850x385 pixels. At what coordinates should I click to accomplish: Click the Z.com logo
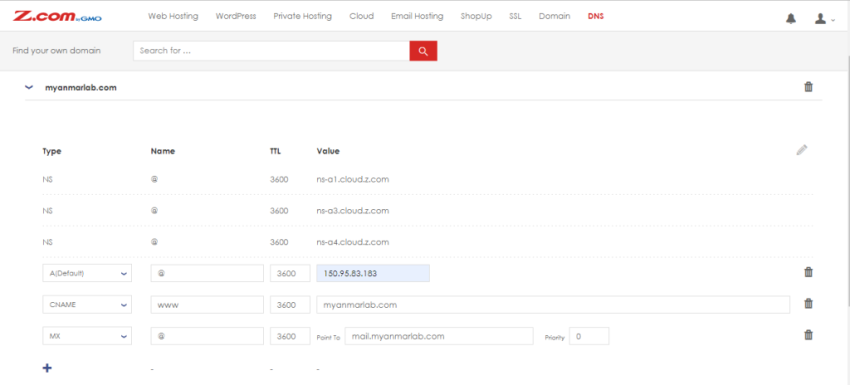click(57, 16)
